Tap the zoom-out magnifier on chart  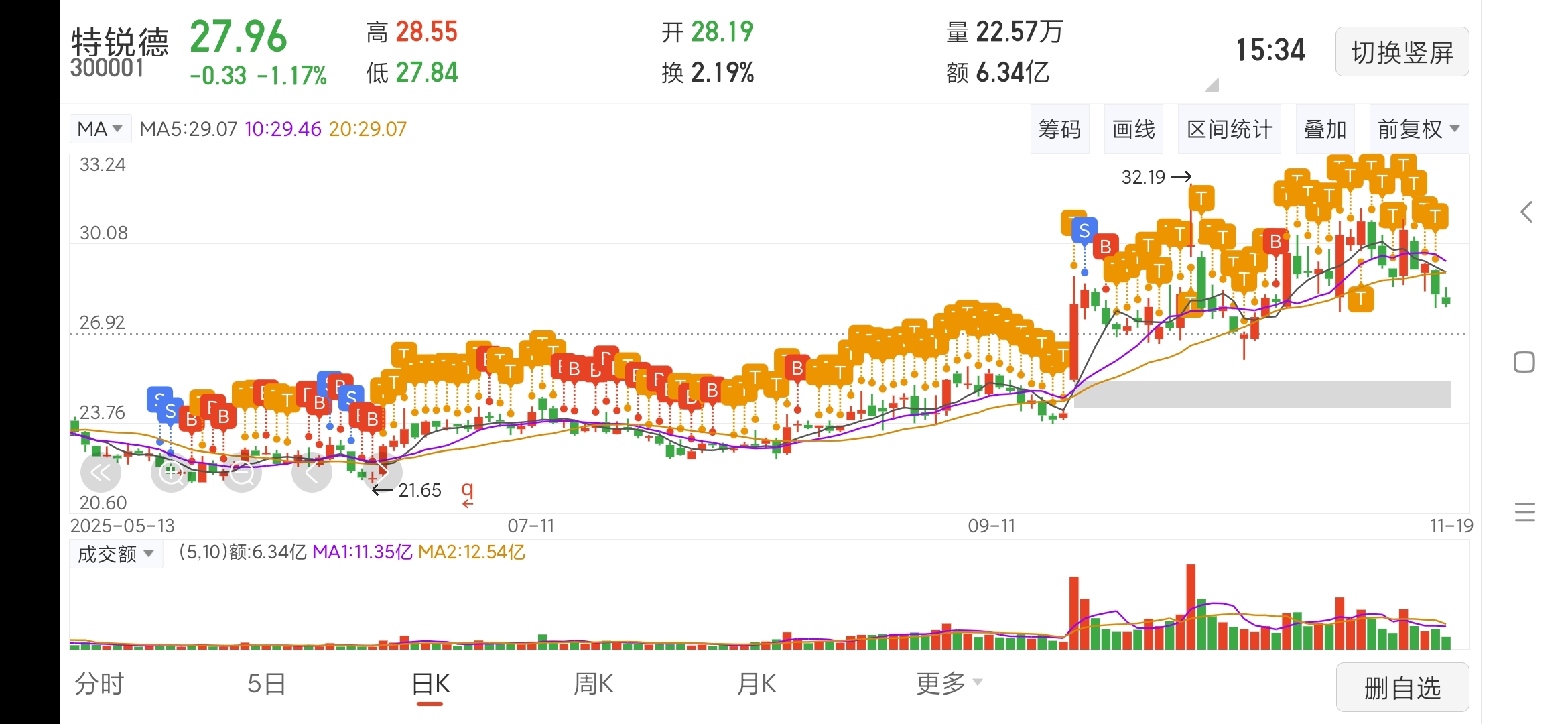[x=242, y=473]
